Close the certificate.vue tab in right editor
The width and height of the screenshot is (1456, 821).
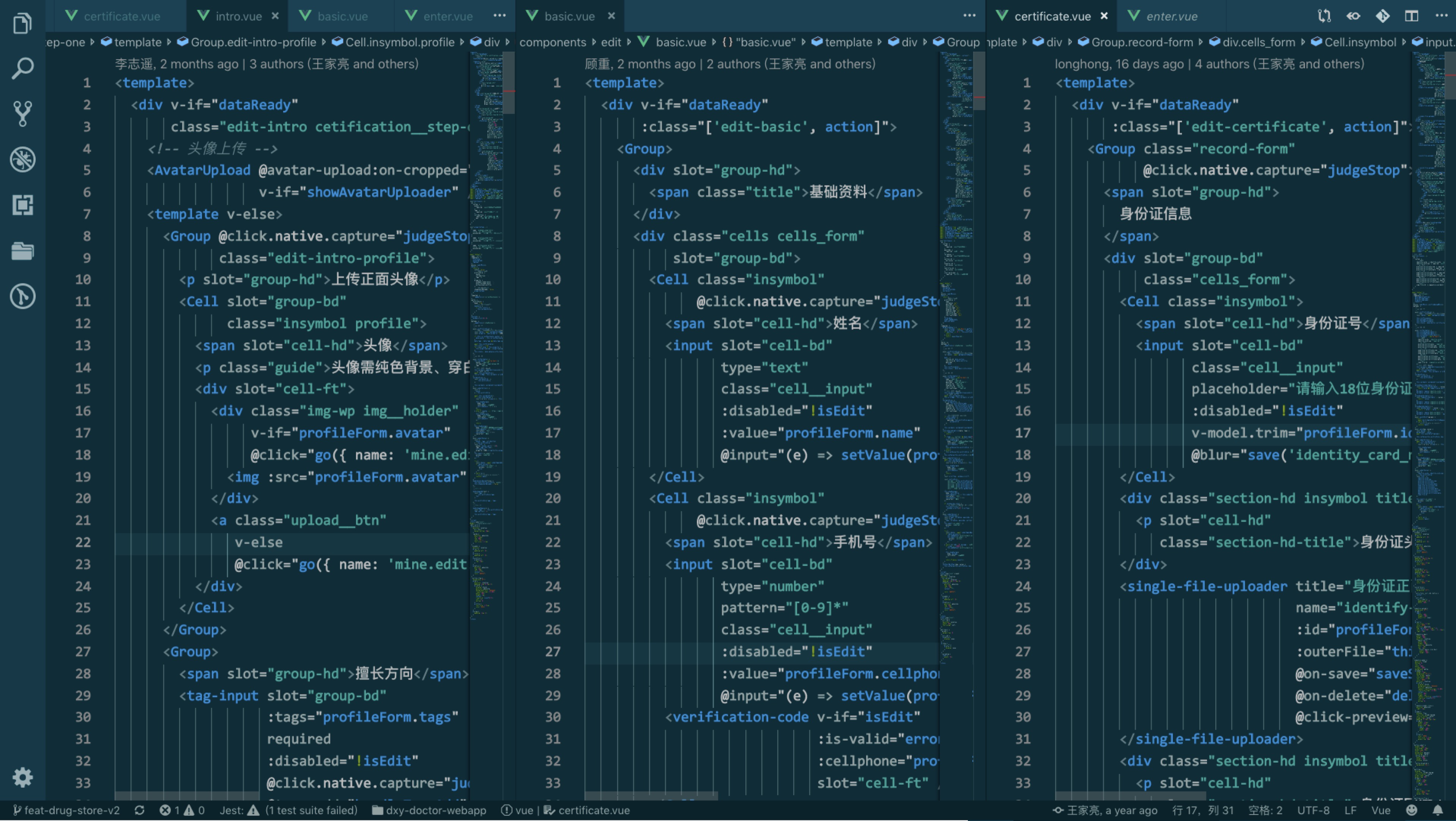coord(1104,16)
